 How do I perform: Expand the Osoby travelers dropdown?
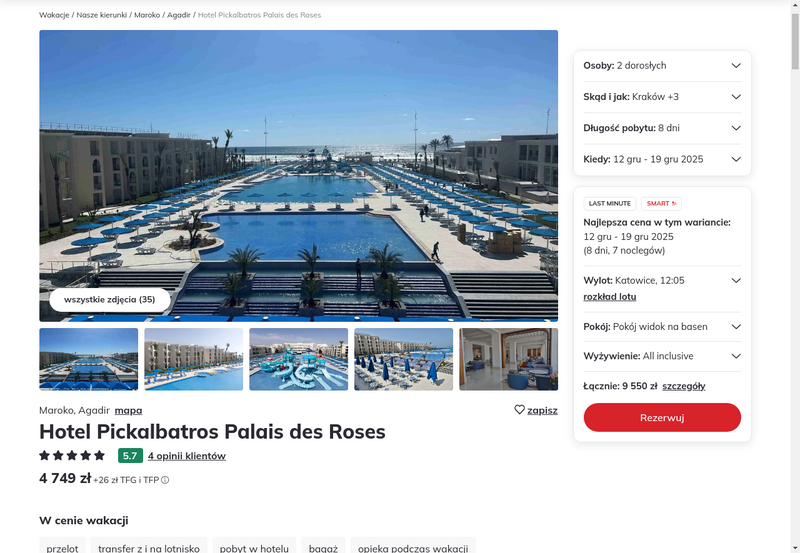[662, 66]
